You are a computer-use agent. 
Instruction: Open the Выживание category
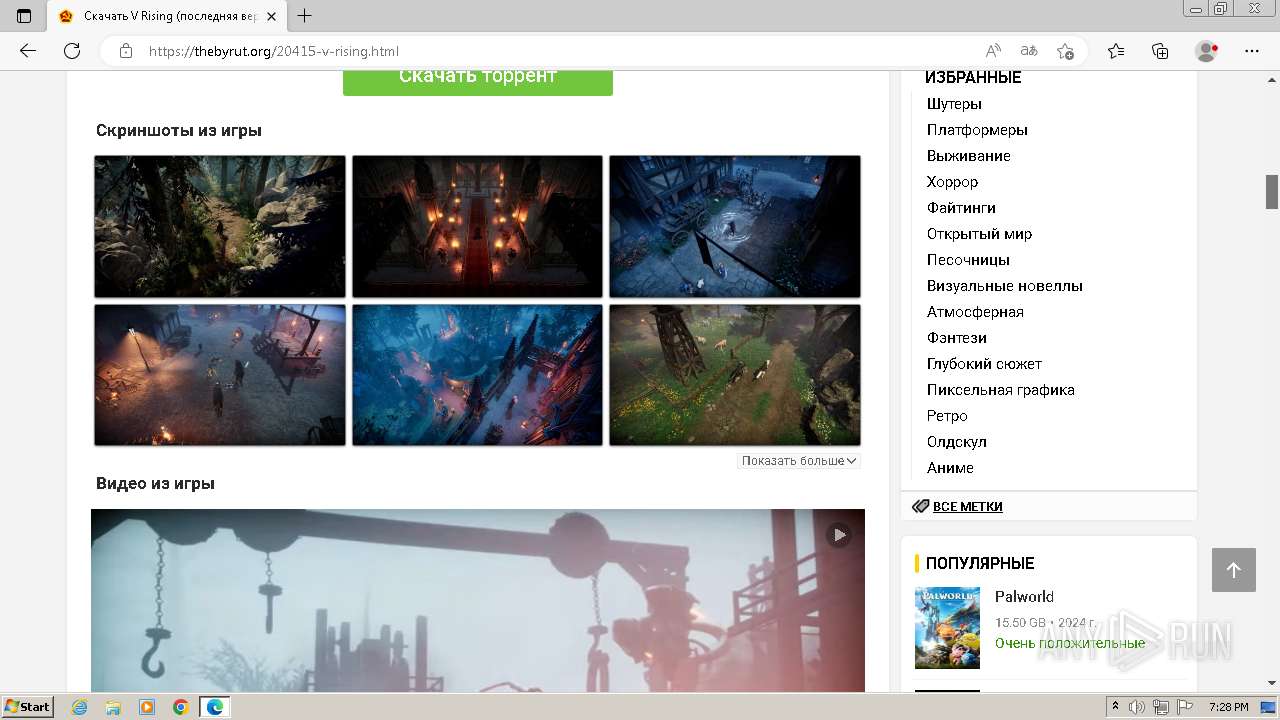tap(968, 156)
